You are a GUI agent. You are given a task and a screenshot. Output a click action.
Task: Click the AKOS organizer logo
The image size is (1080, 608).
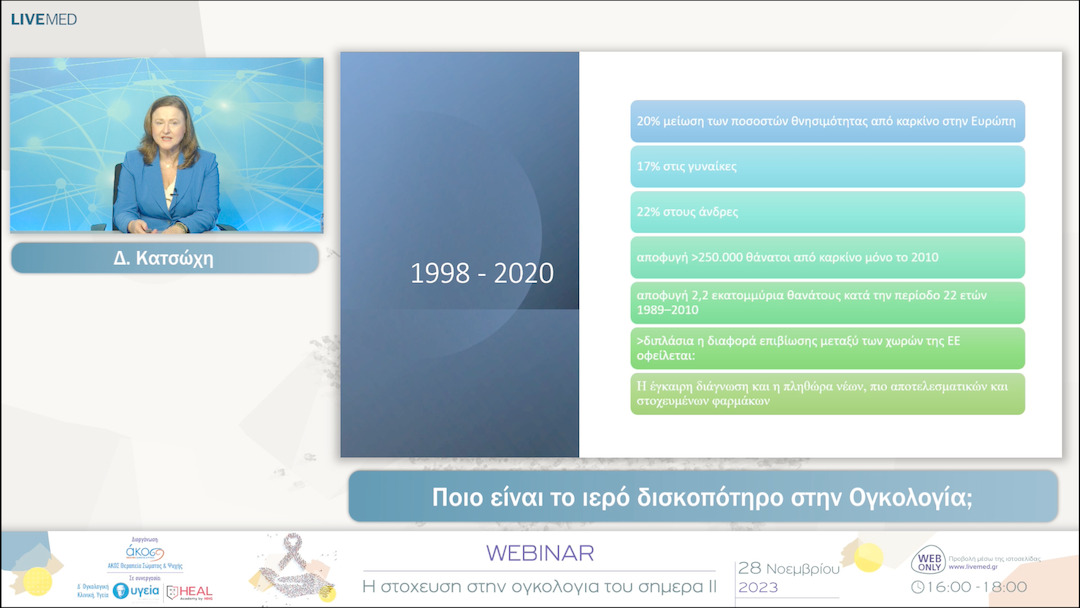coord(144,555)
